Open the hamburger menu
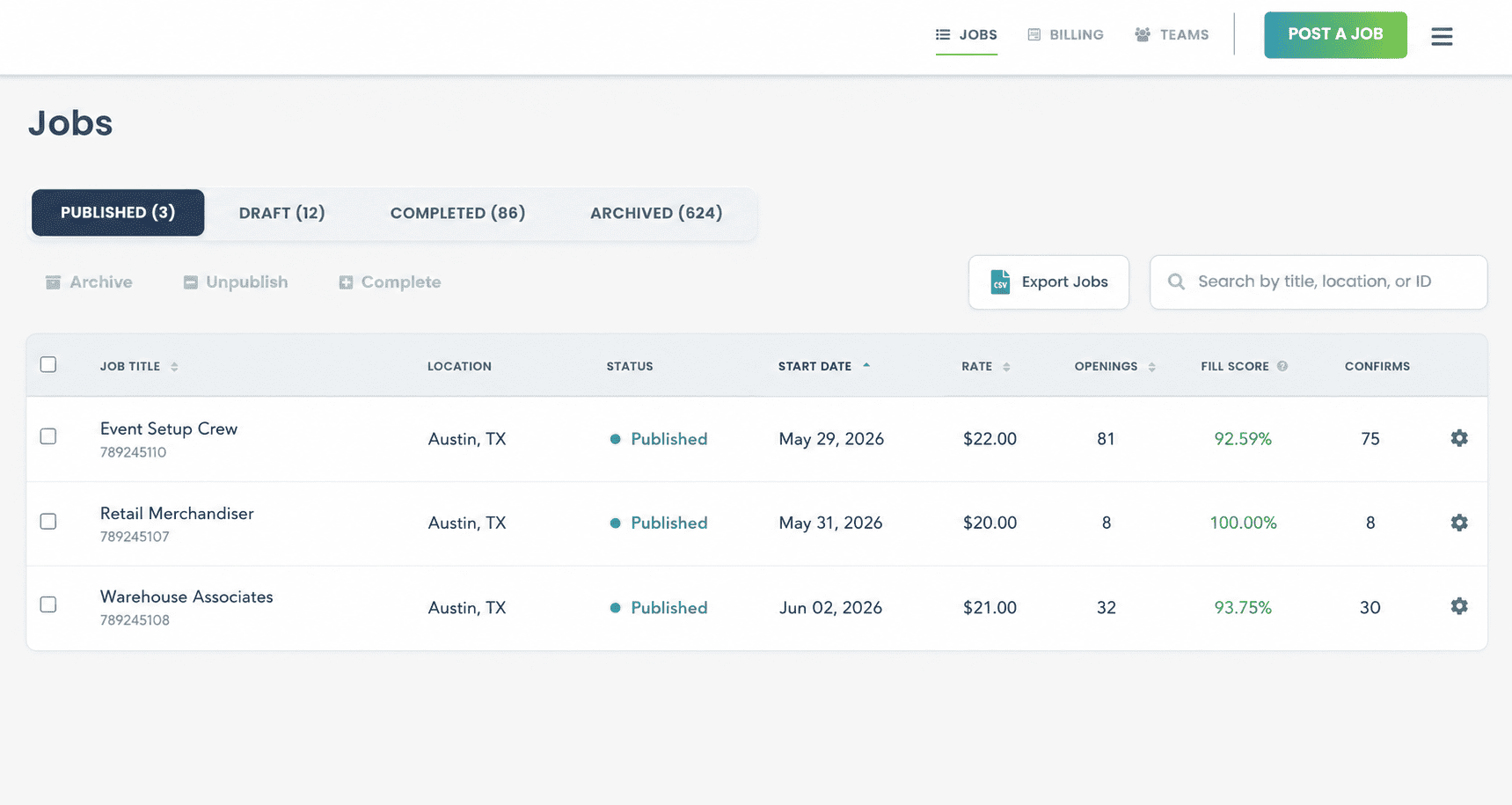This screenshot has width=1512, height=805. 1442,36
